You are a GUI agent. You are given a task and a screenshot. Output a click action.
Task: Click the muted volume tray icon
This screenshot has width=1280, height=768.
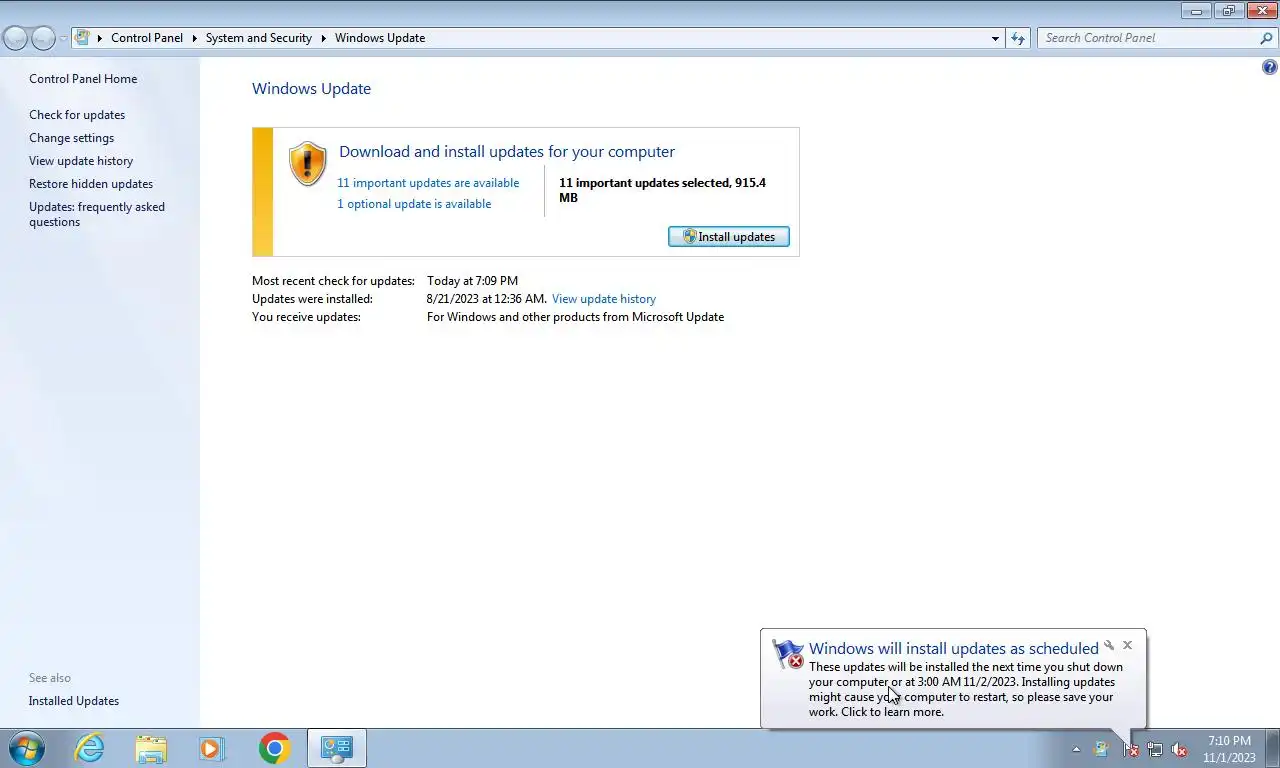(1180, 749)
